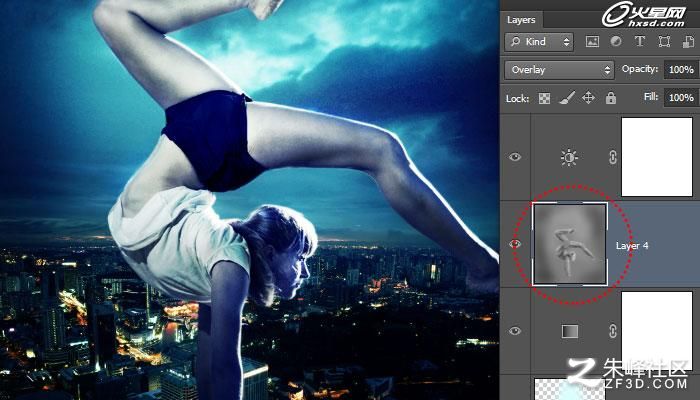Click the Fill value field
The height and width of the screenshot is (400, 700).
(x=682, y=97)
